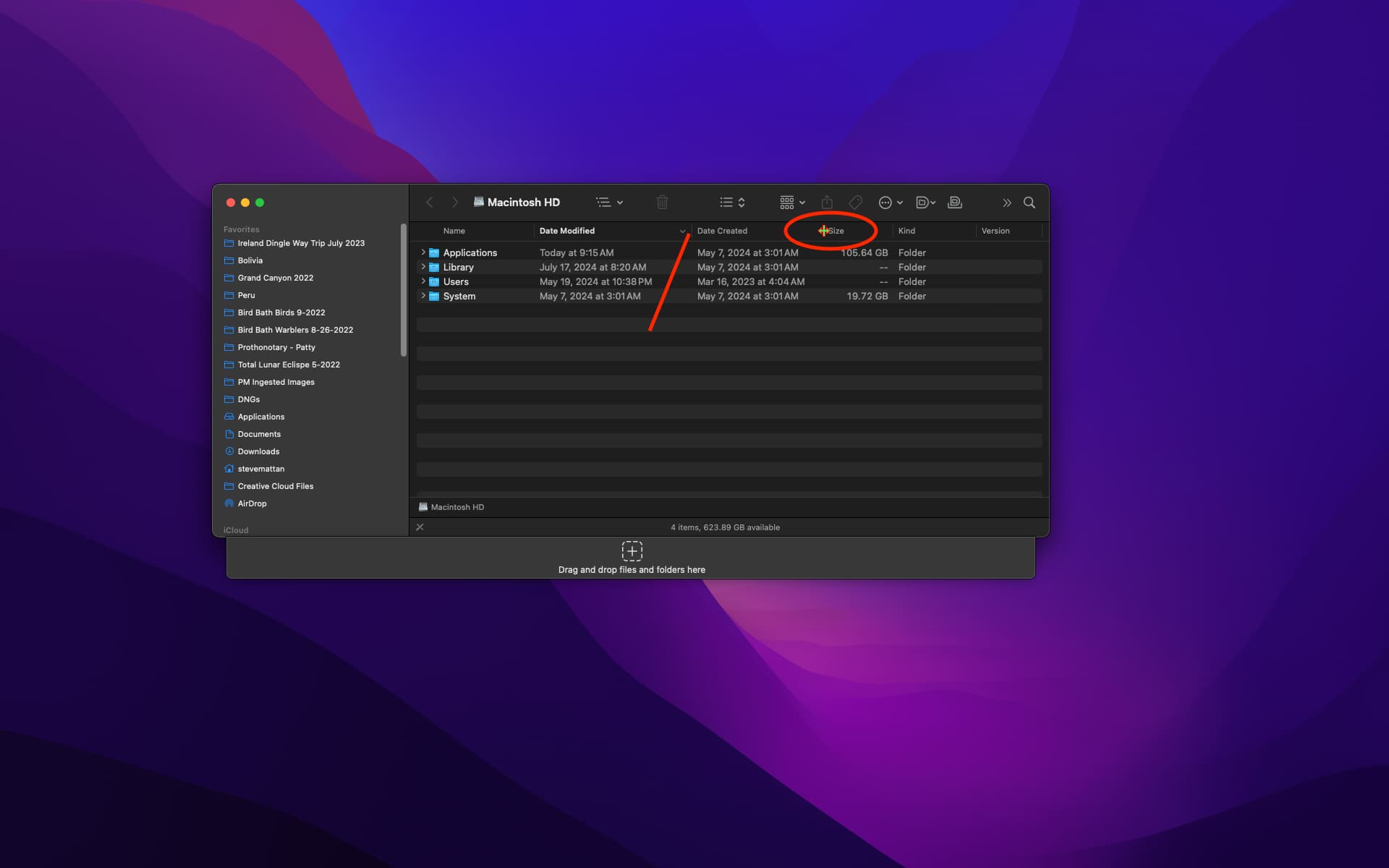Open Creative Cloud Files in sidebar
This screenshot has height=868, width=1389.
click(x=276, y=486)
